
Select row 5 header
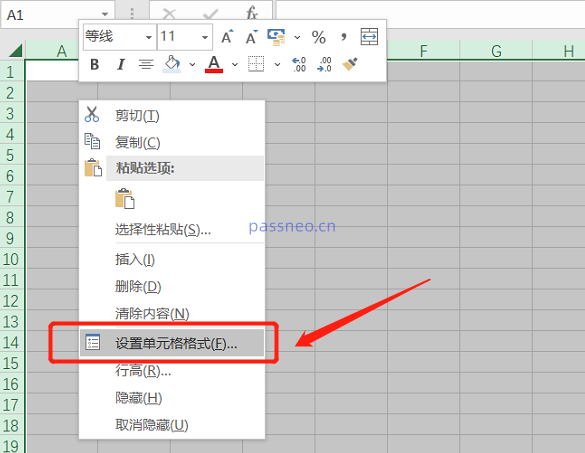(11, 155)
